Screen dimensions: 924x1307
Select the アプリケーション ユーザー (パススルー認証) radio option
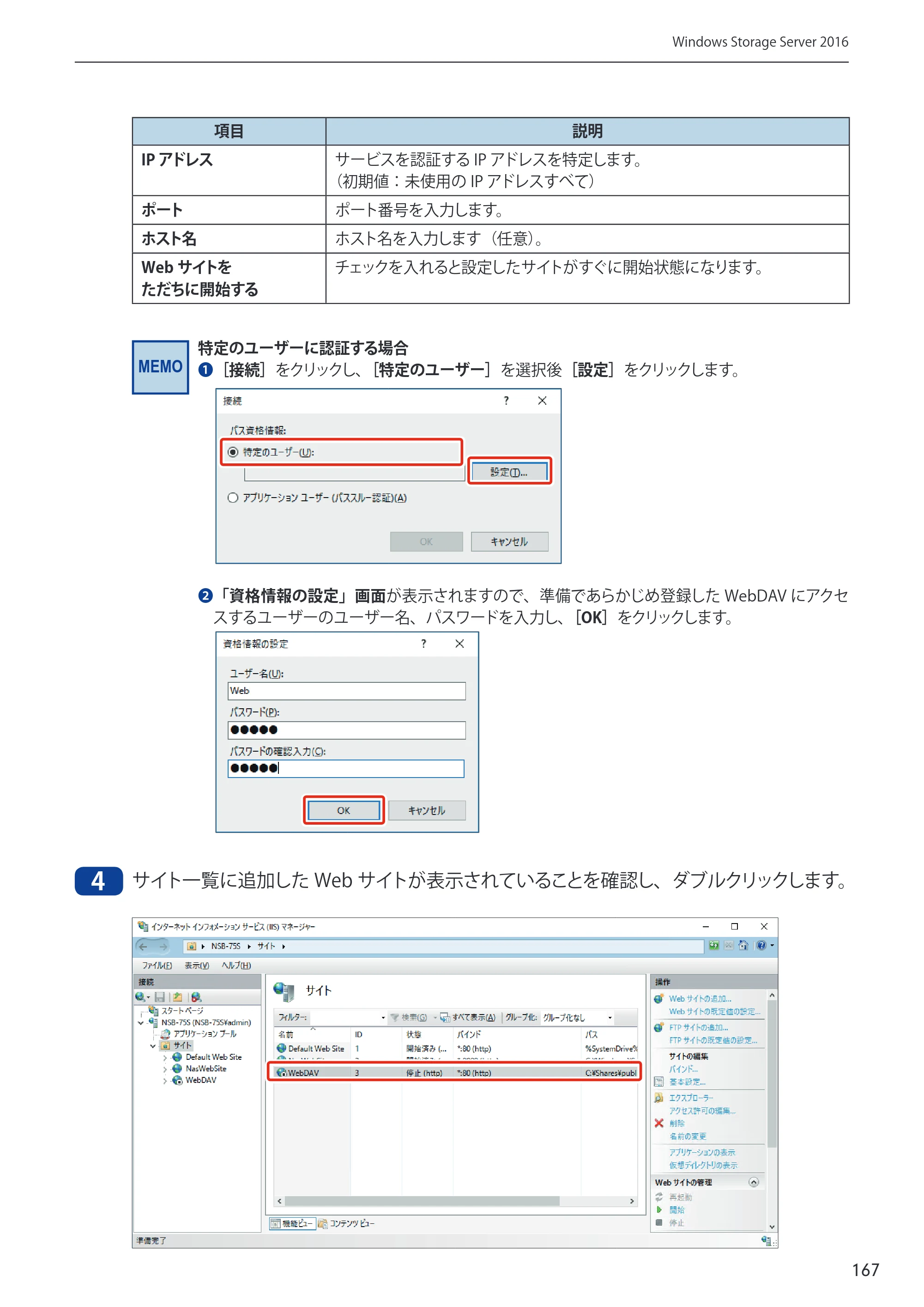coord(233,498)
